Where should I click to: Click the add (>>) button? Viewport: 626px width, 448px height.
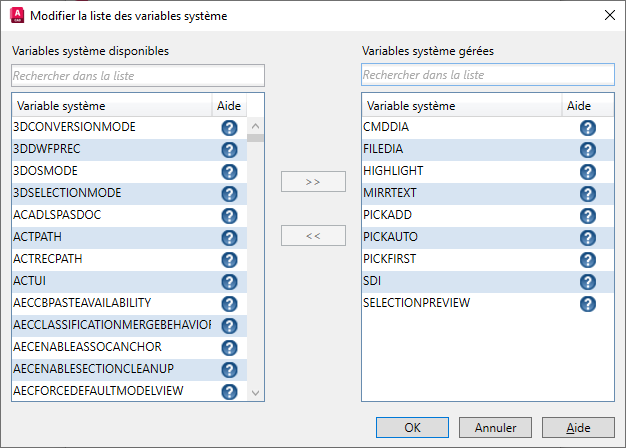tap(313, 182)
